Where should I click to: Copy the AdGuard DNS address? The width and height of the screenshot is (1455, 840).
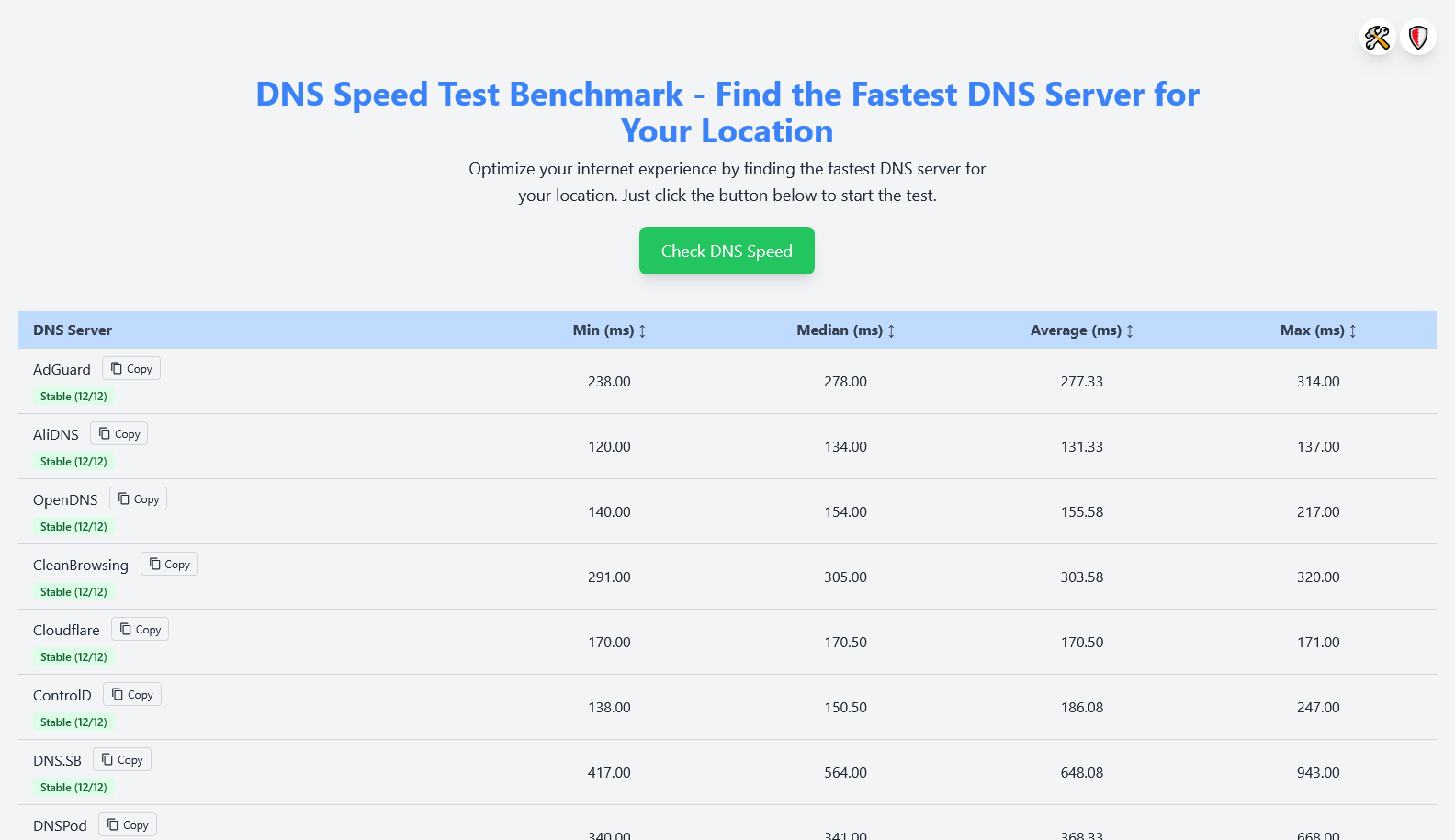[131, 368]
